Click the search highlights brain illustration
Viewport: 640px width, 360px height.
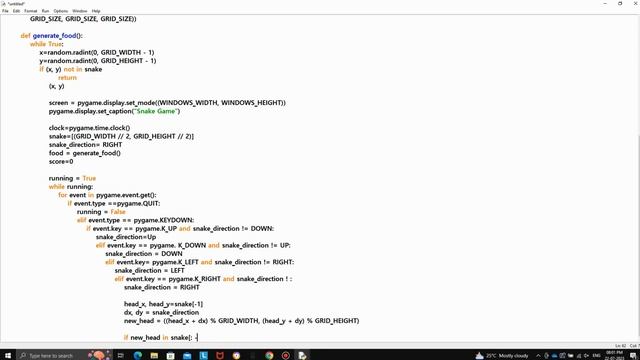(98, 355)
